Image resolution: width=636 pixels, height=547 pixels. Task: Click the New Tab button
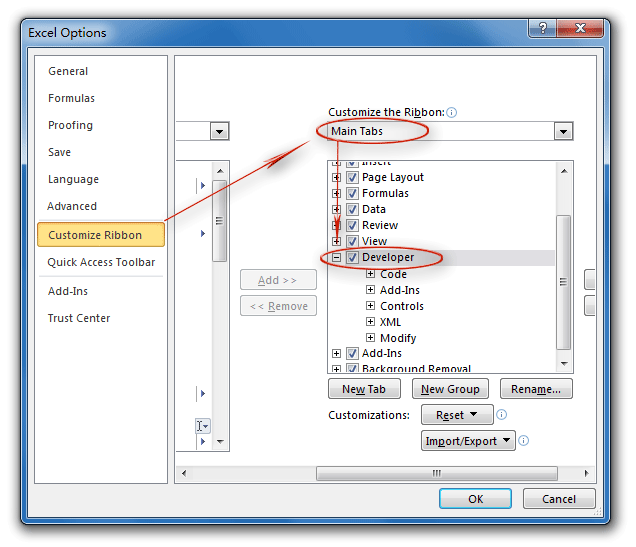[x=364, y=389]
